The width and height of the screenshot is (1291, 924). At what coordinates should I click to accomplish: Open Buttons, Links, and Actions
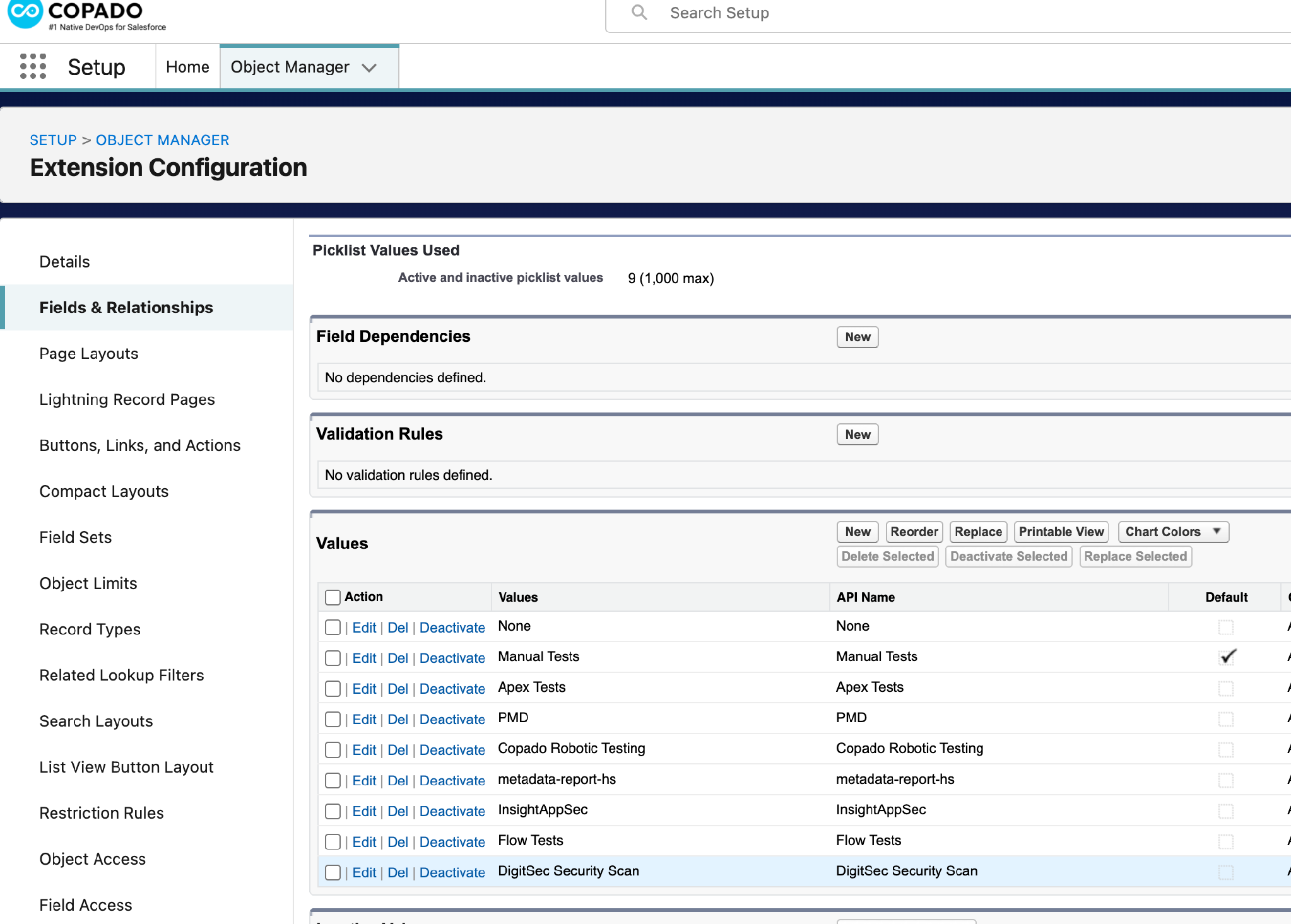pyautogui.click(x=140, y=445)
